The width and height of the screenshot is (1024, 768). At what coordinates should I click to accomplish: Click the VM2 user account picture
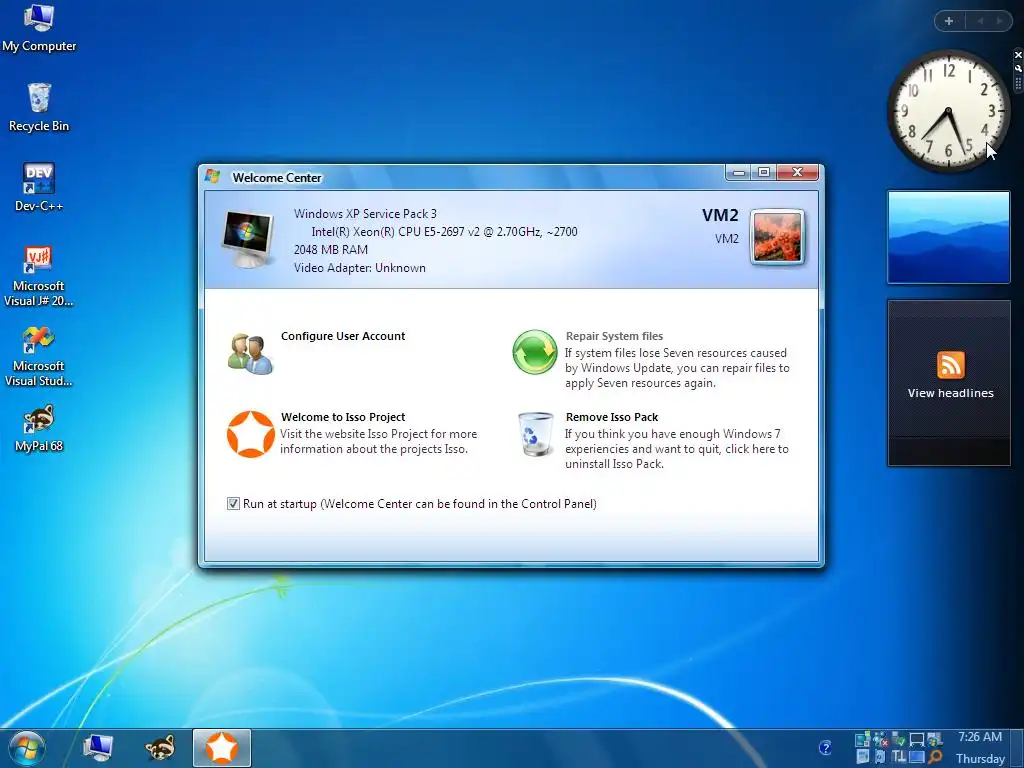[x=776, y=237]
